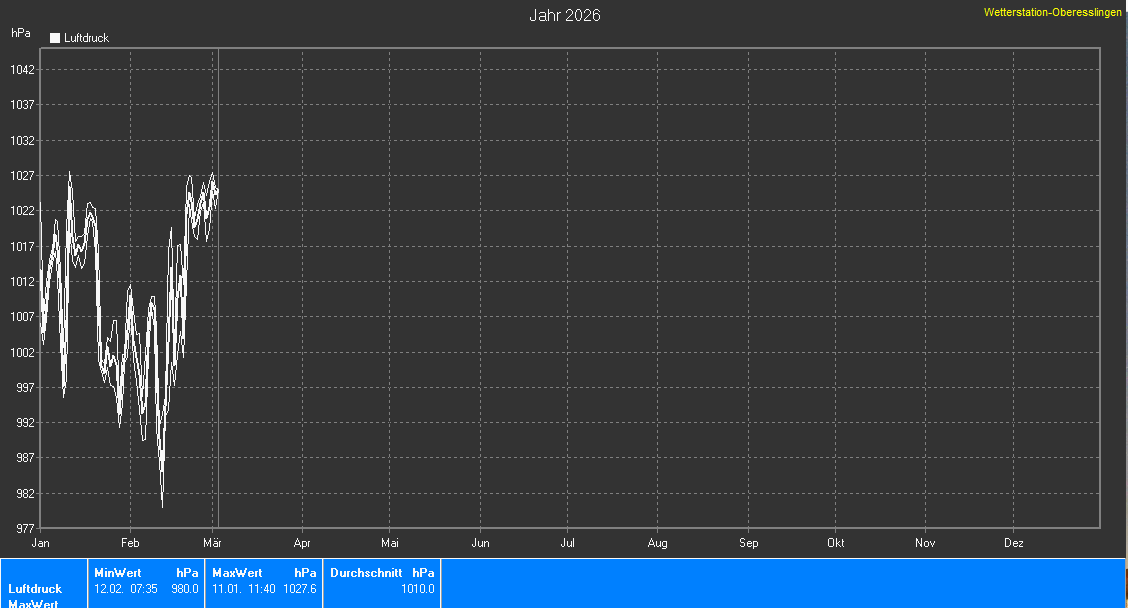Open the Wetterstation-Oberesslingen link
The width and height of the screenshot is (1128, 608).
pos(1053,13)
